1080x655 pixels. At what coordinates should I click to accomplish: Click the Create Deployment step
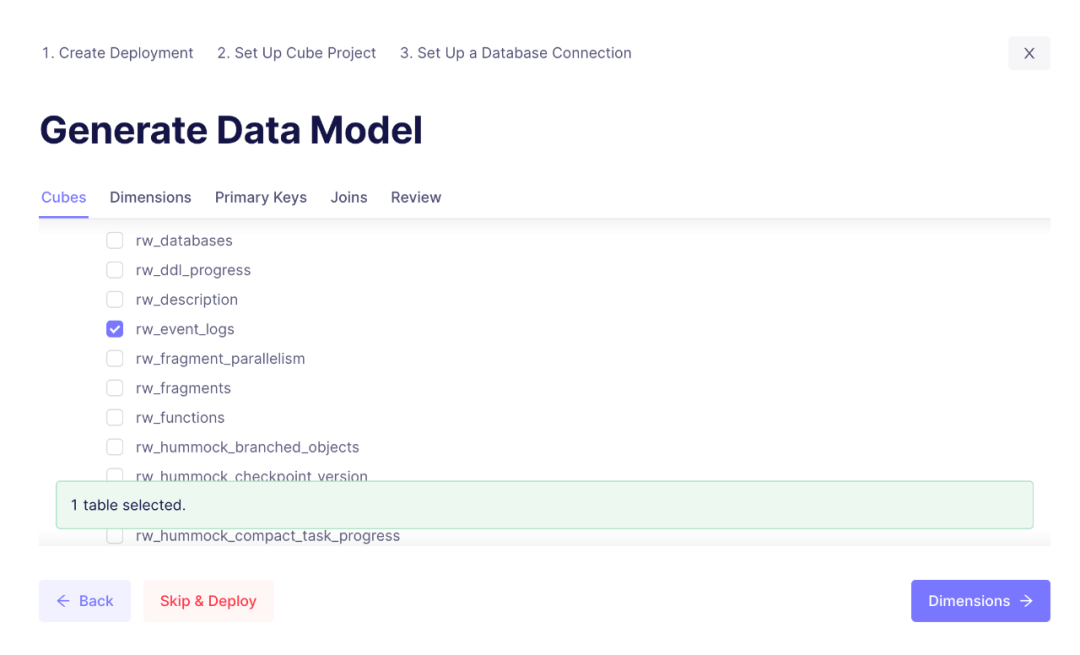(117, 53)
